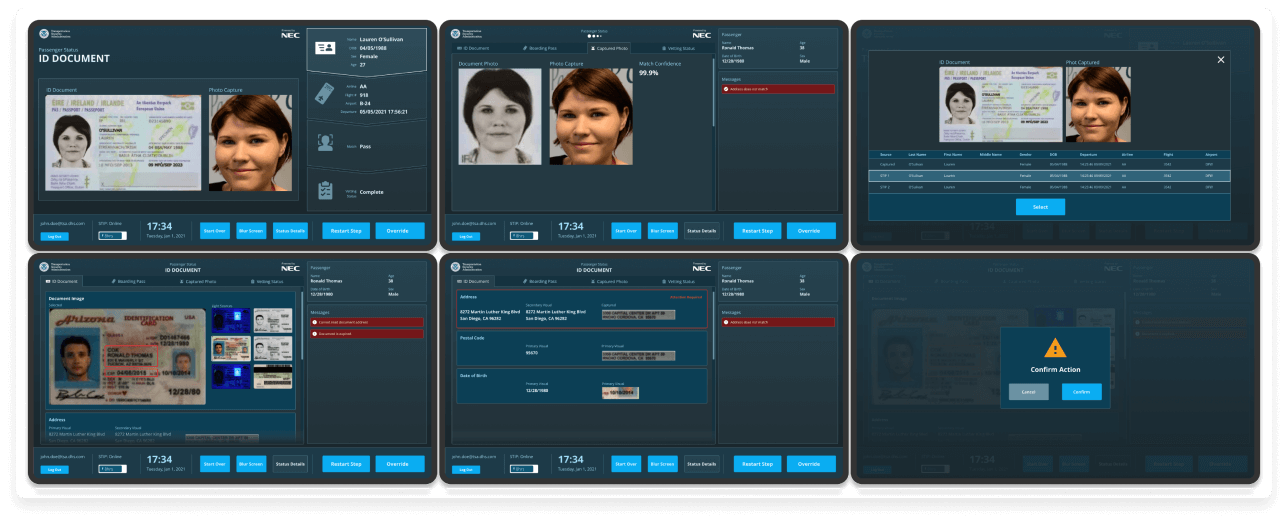Click the passport image in record selection dialog
The image size is (1288, 522).
(x=1000, y=103)
